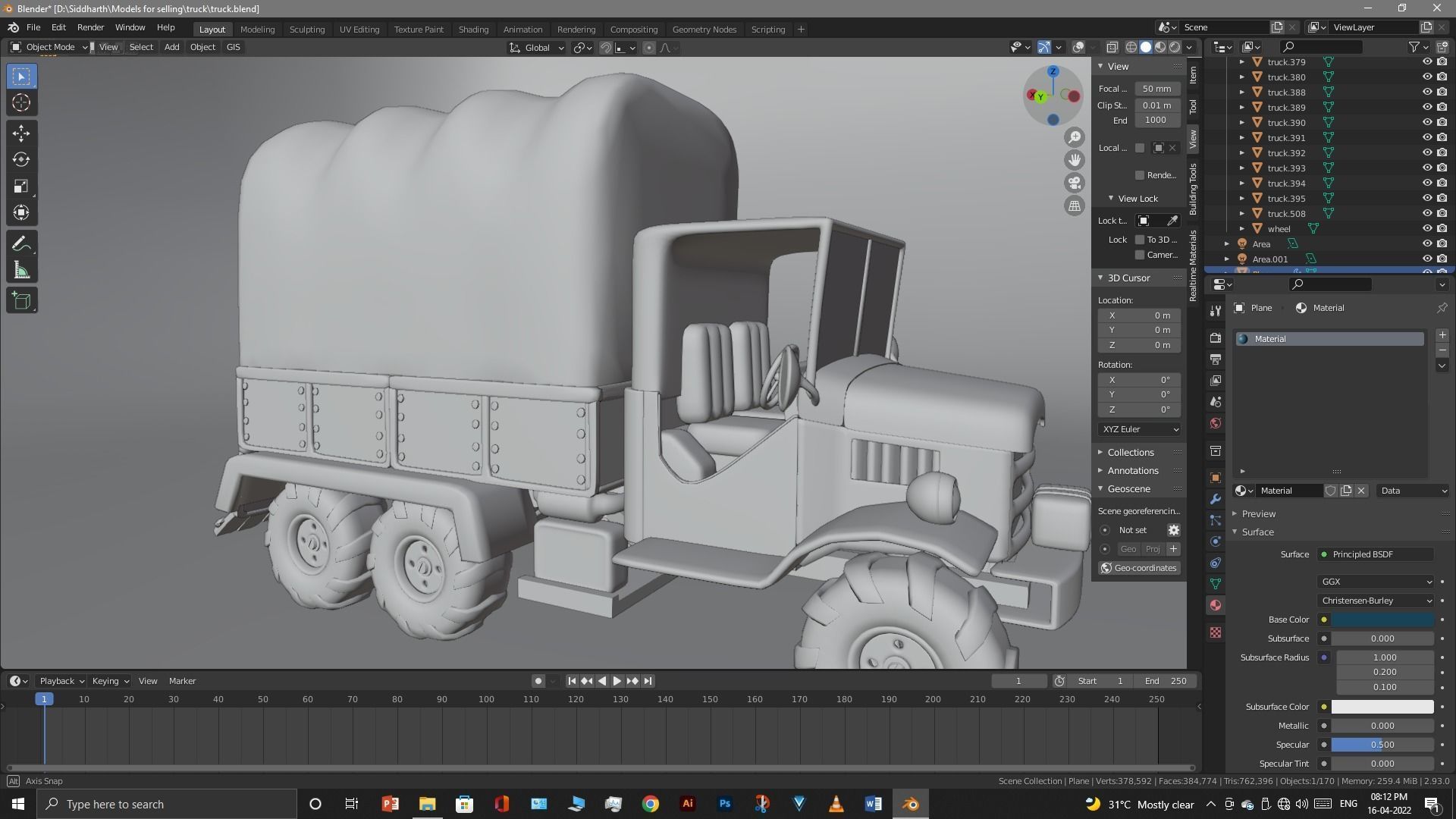Open the Base Color swatch
The image size is (1456, 819).
coord(1382,620)
